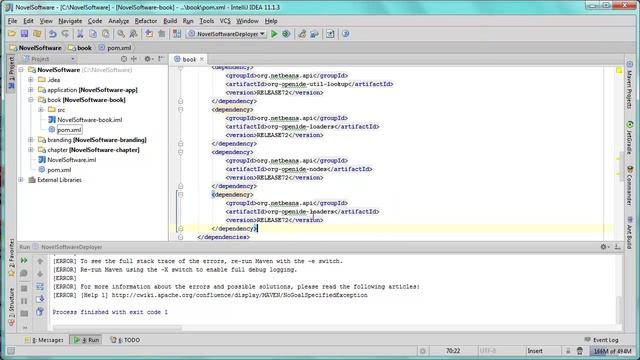Expand the application module node

[31, 90]
